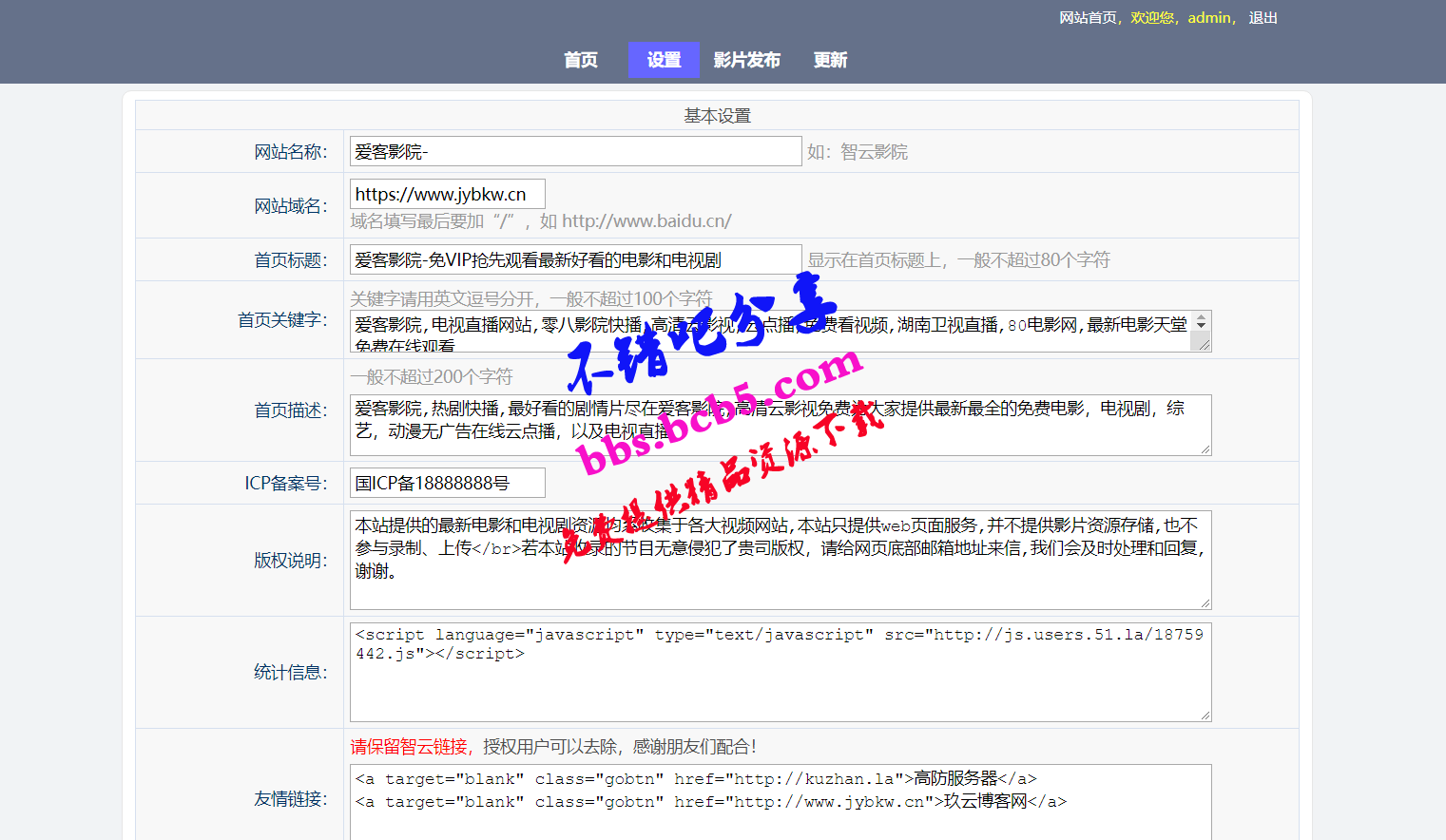Log out via the 退出 link
The width and height of the screenshot is (1446, 840).
(1263, 18)
